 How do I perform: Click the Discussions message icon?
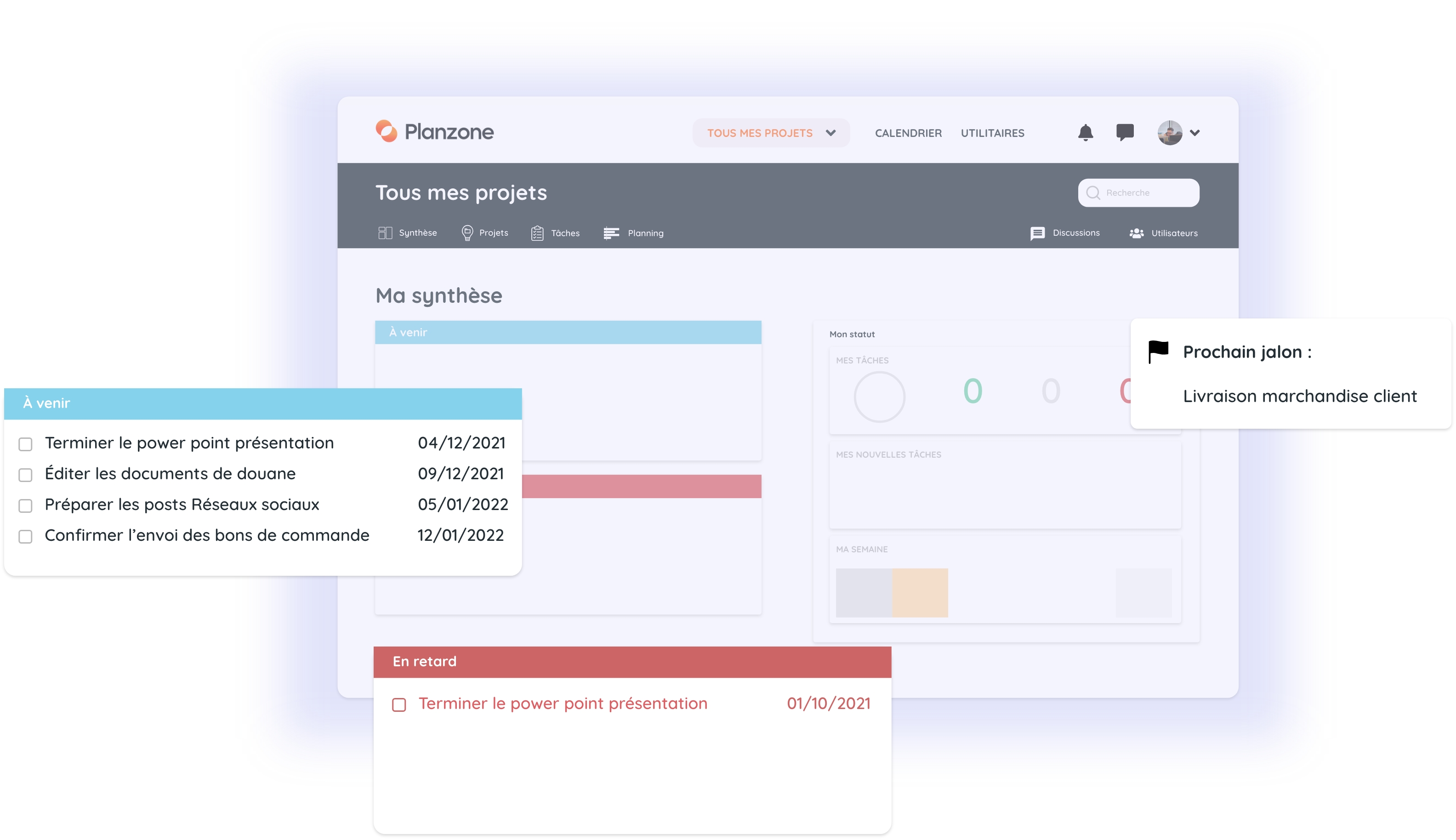point(1037,233)
